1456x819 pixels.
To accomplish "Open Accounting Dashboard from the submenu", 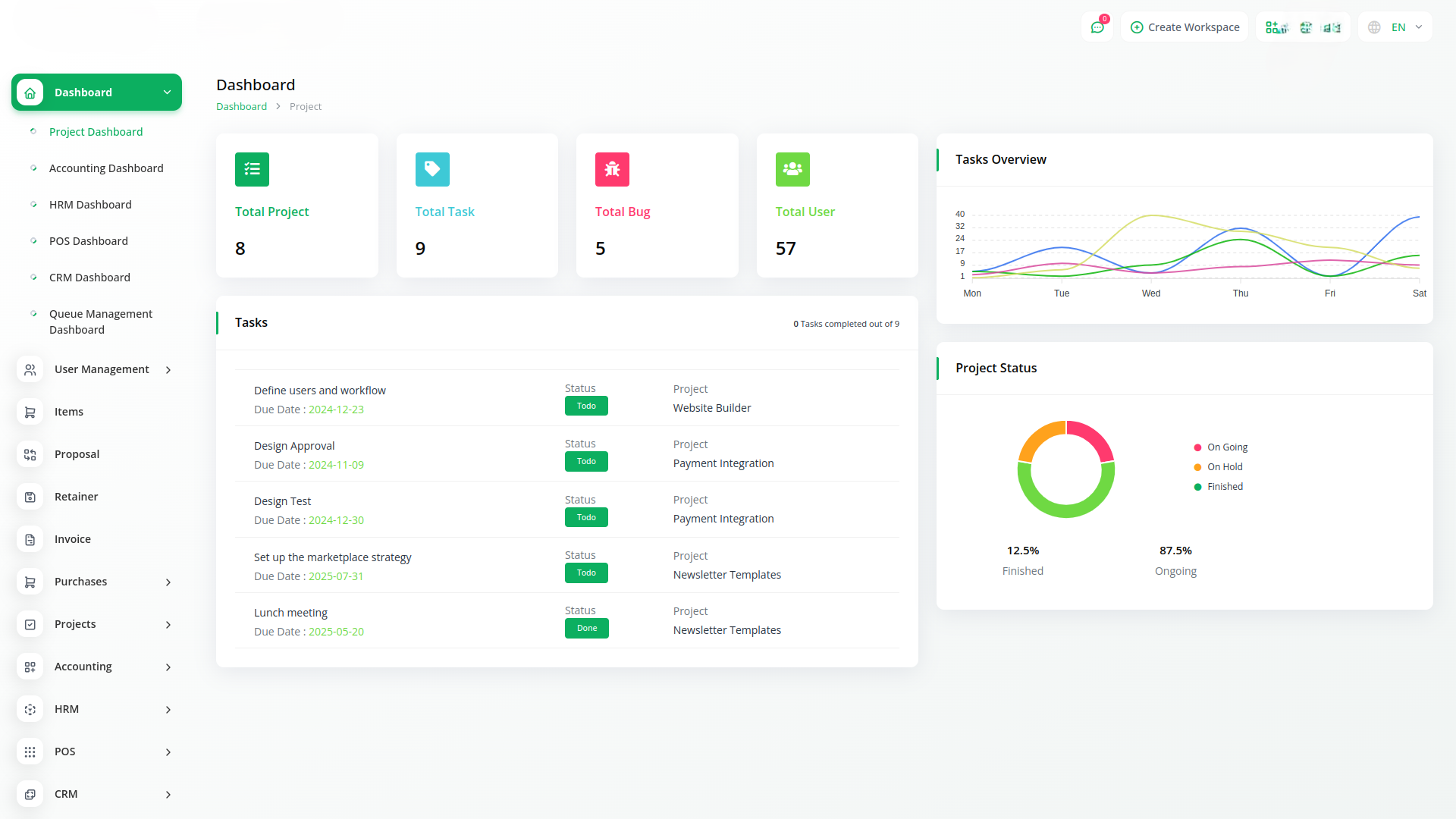I will [x=106, y=168].
